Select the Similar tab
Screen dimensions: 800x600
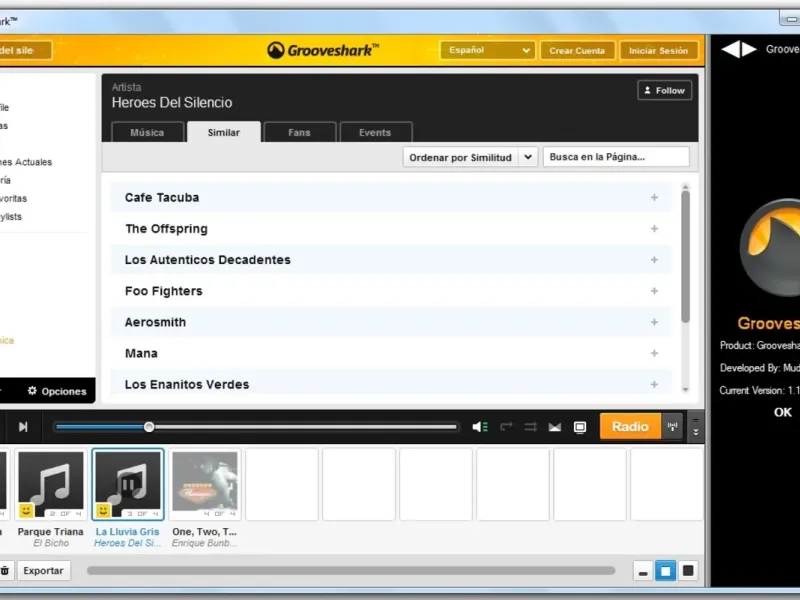223,132
